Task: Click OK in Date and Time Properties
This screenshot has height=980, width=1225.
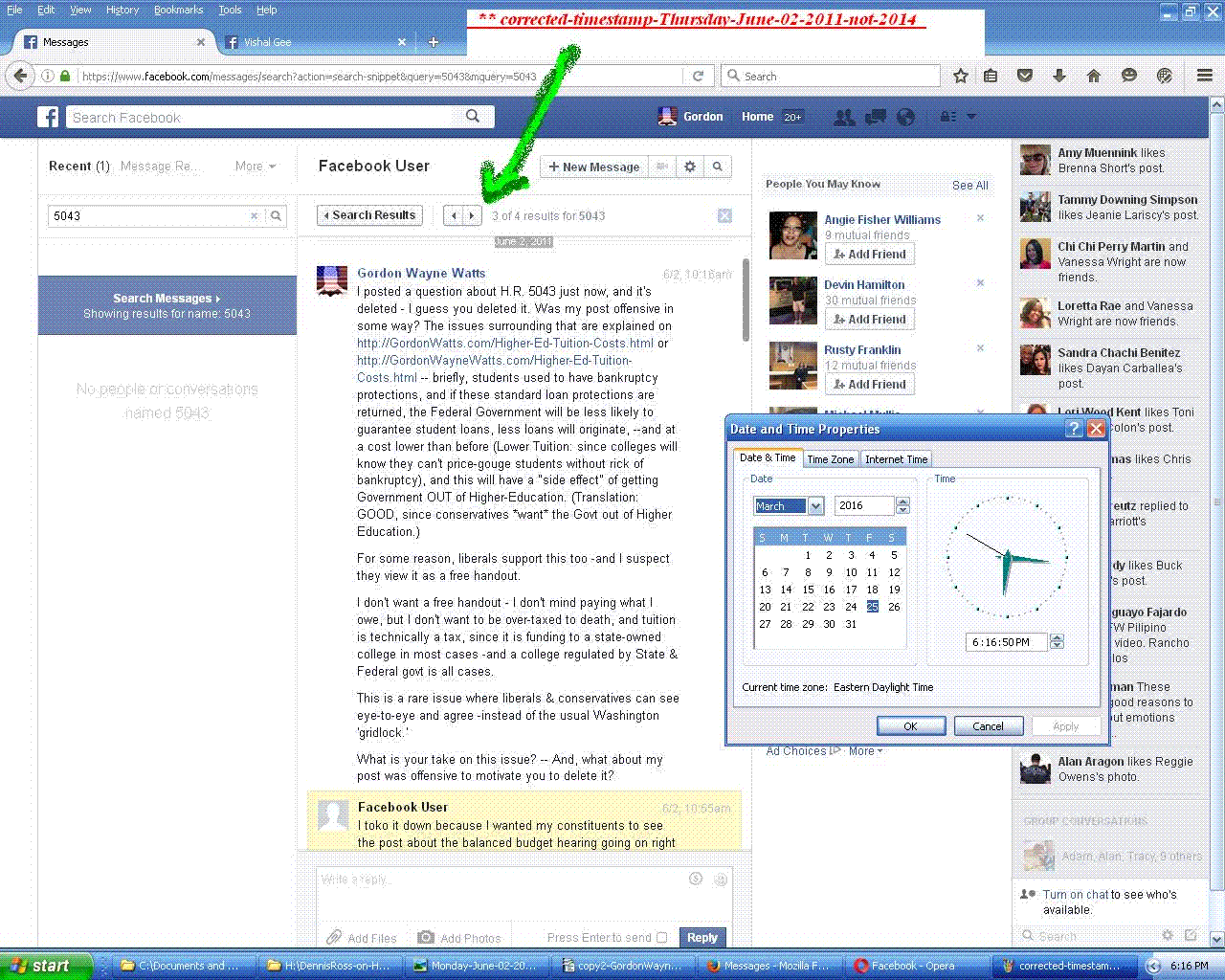Action: pos(910,726)
